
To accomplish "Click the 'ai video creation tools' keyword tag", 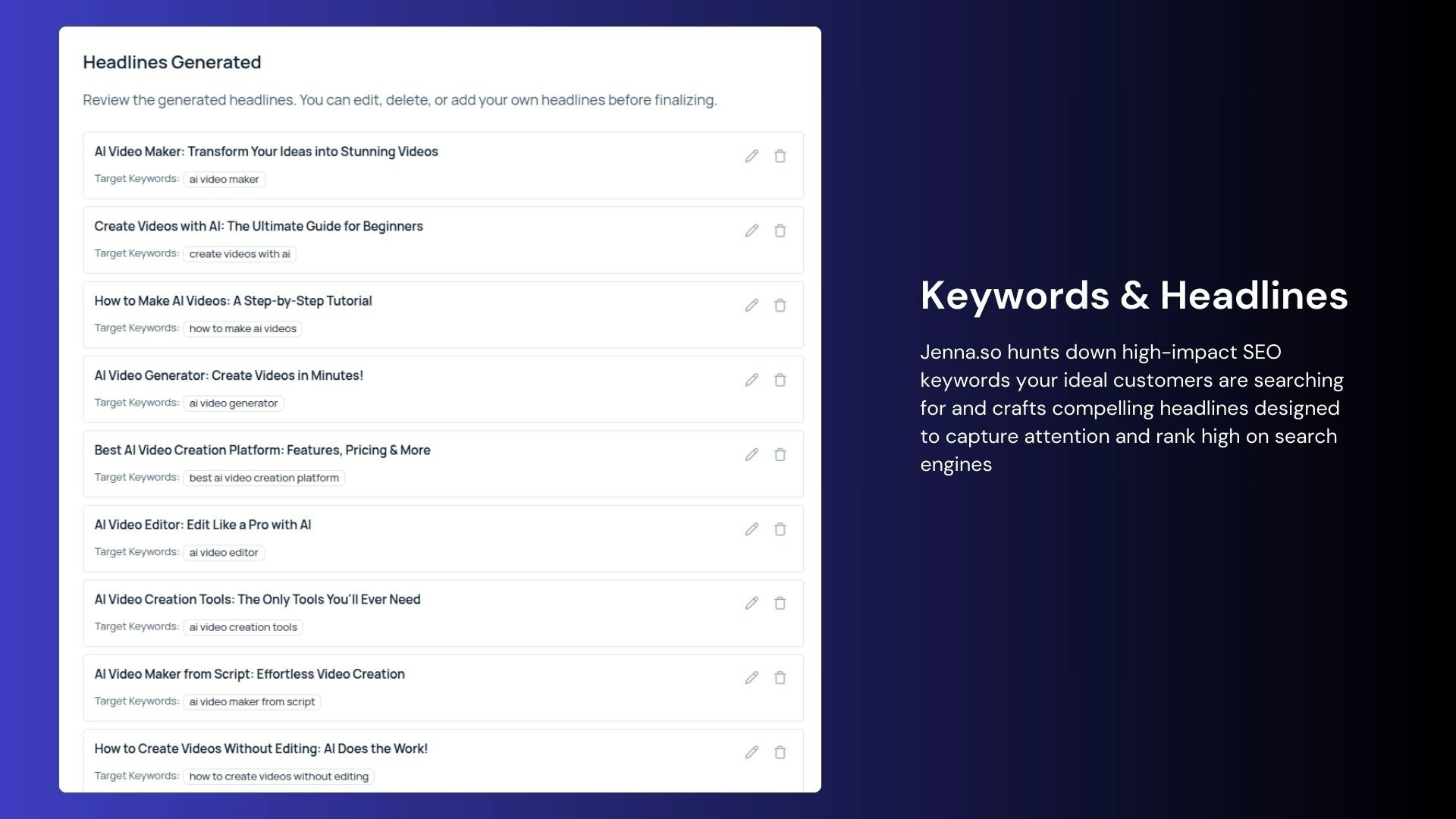I will pos(243,627).
